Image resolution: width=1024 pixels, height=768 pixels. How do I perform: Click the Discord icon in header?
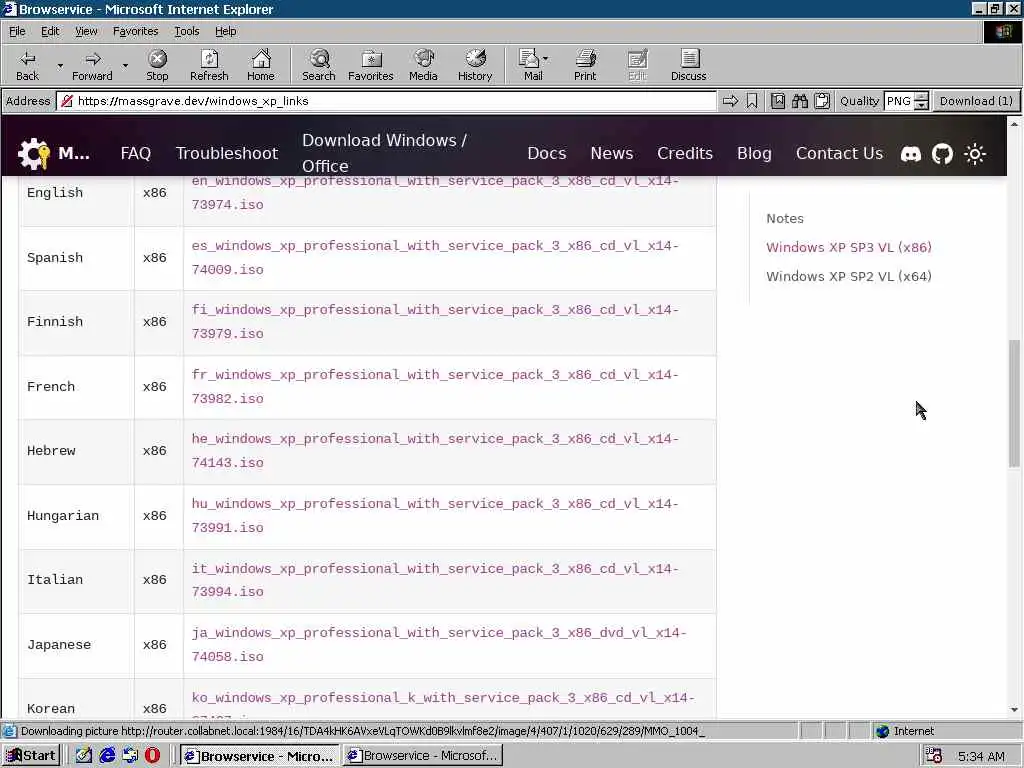point(910,153)
